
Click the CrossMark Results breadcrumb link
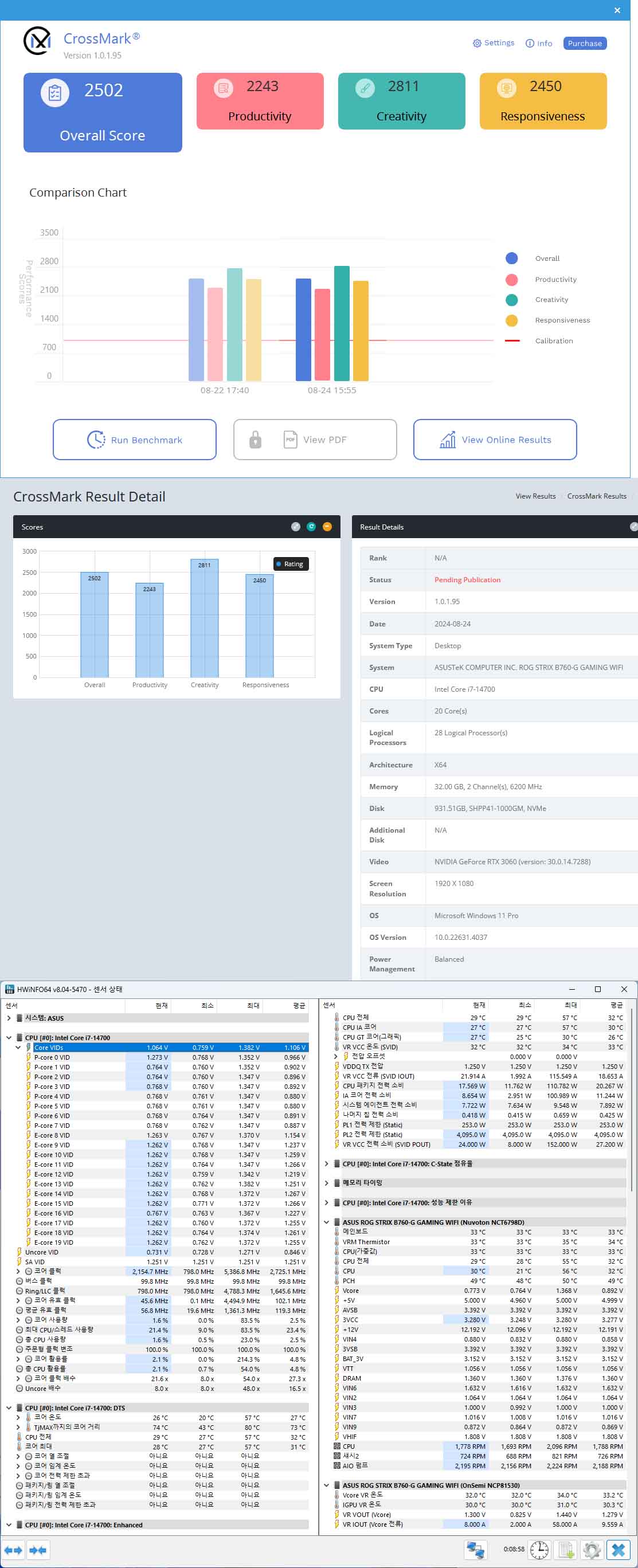tap(597, 496)
